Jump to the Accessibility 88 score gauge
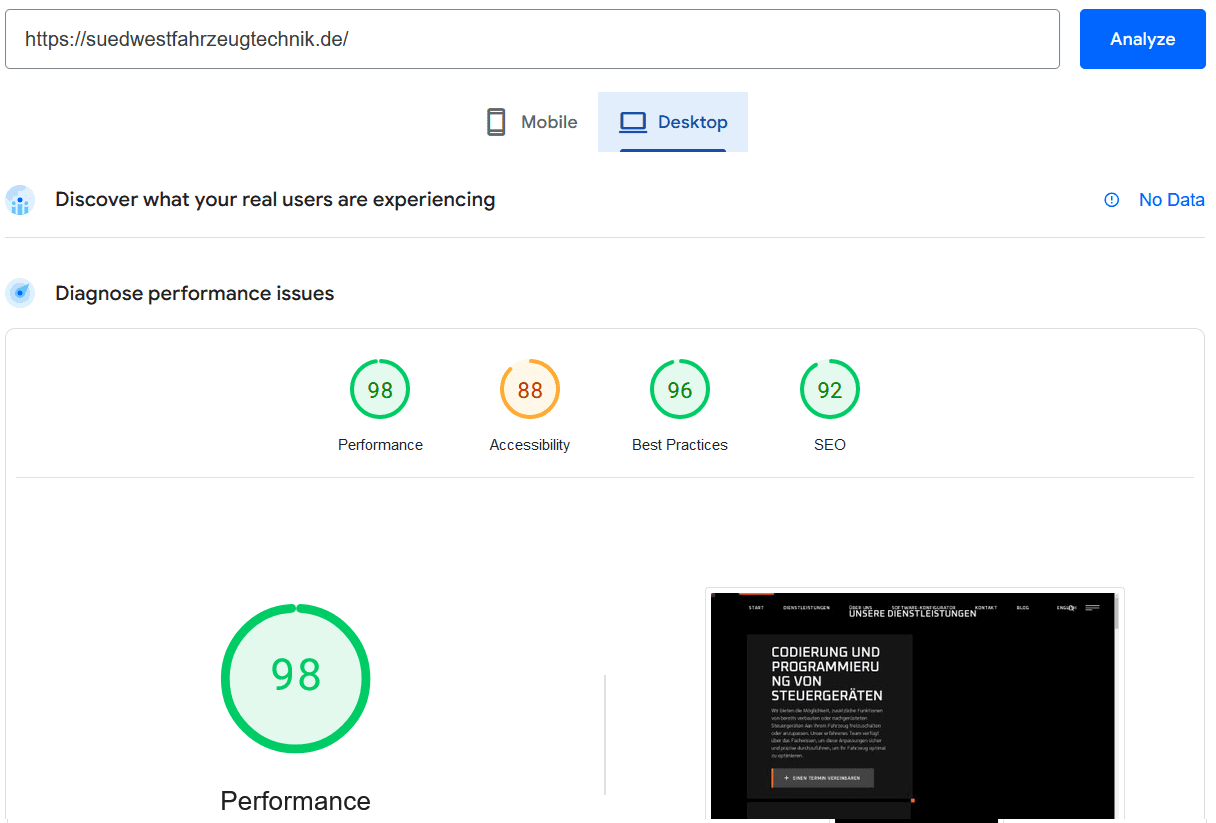Screen dimensions: 1216x823 click(530, 389)
